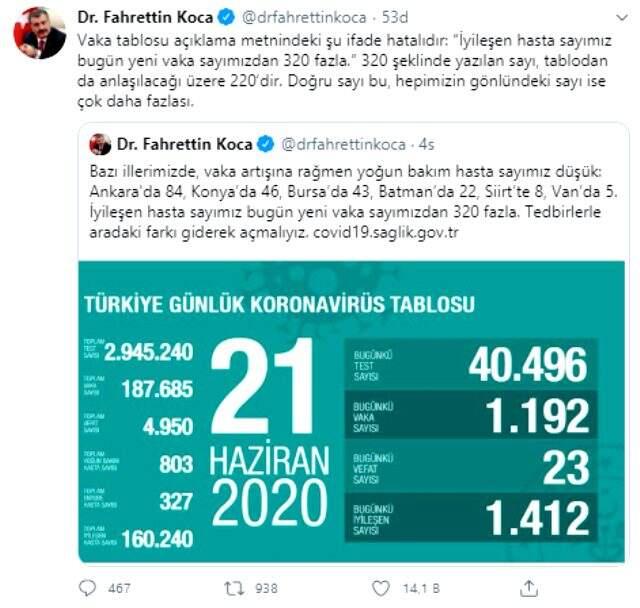Open the share upload icon
Screen dimensions: 640x608
click(x=529, y=588)
